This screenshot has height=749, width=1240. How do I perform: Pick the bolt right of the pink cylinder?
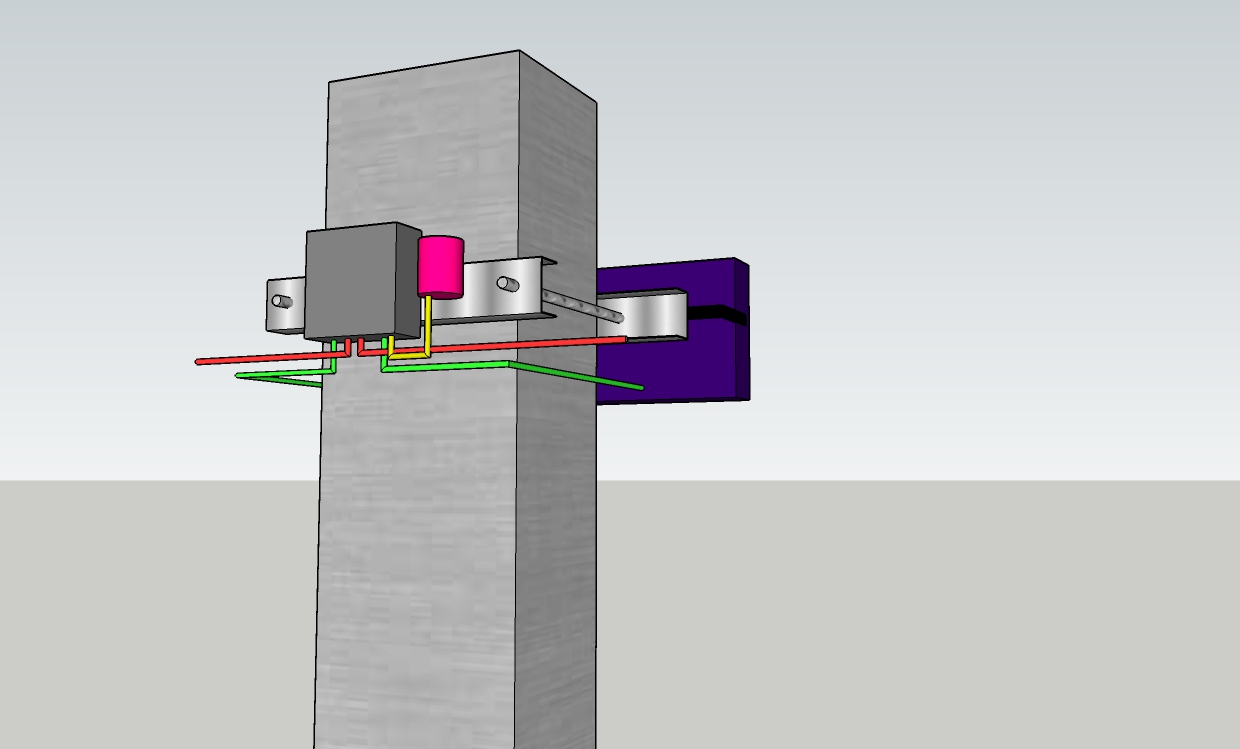click(507, 284)
